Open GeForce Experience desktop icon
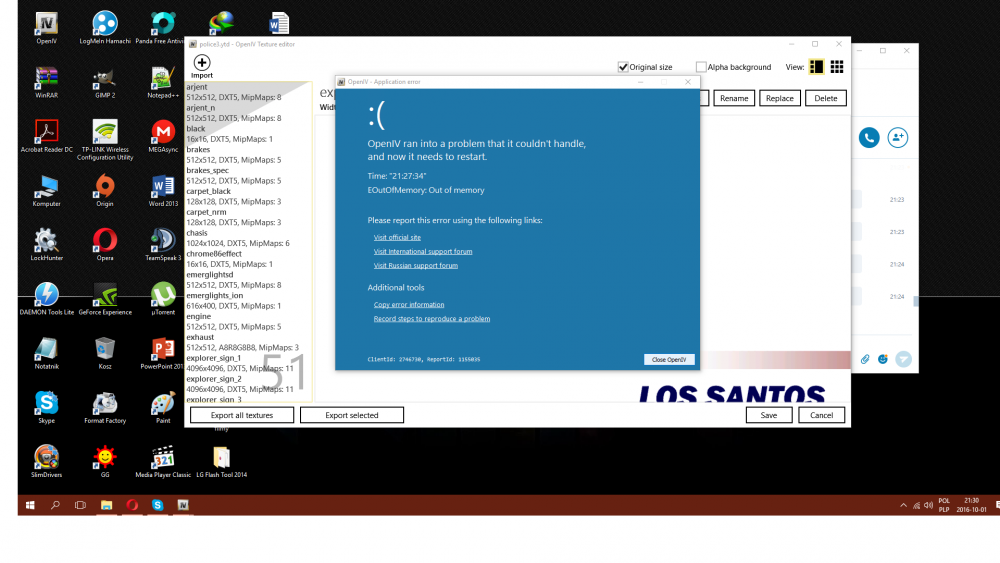 pyautogui.click(x=105, y=299)
